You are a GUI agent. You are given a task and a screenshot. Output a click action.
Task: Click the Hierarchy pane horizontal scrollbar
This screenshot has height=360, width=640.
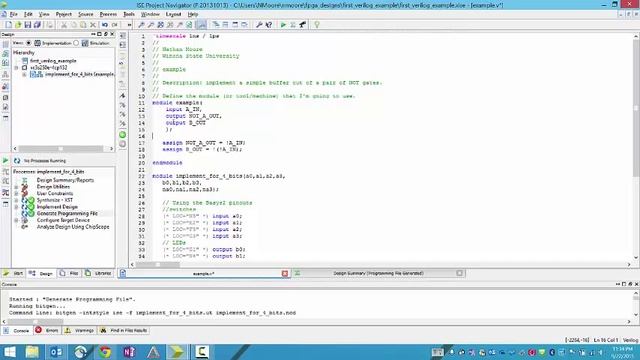click(63, 149)
